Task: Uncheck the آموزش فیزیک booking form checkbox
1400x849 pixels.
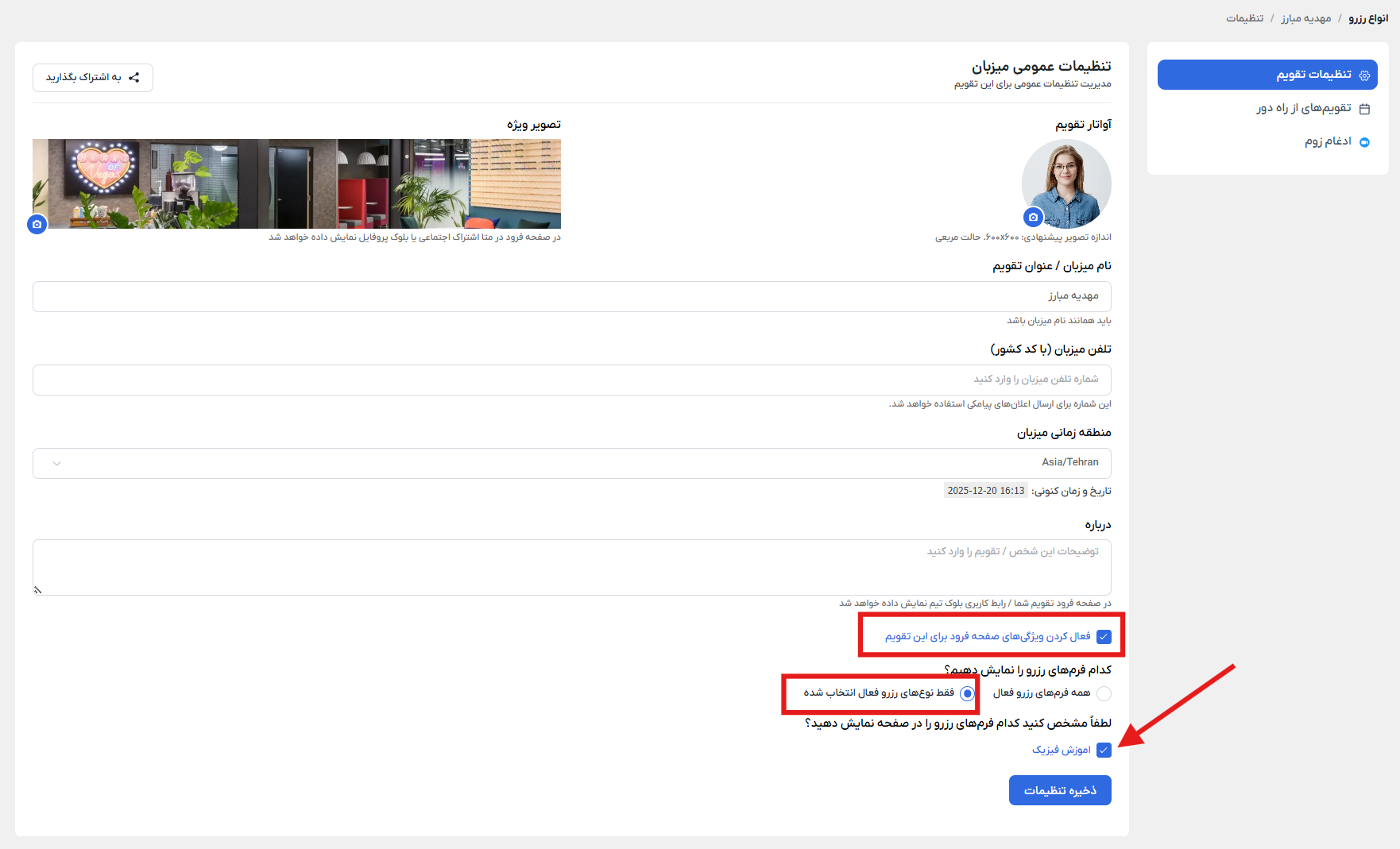Action: coord(1104,751)
